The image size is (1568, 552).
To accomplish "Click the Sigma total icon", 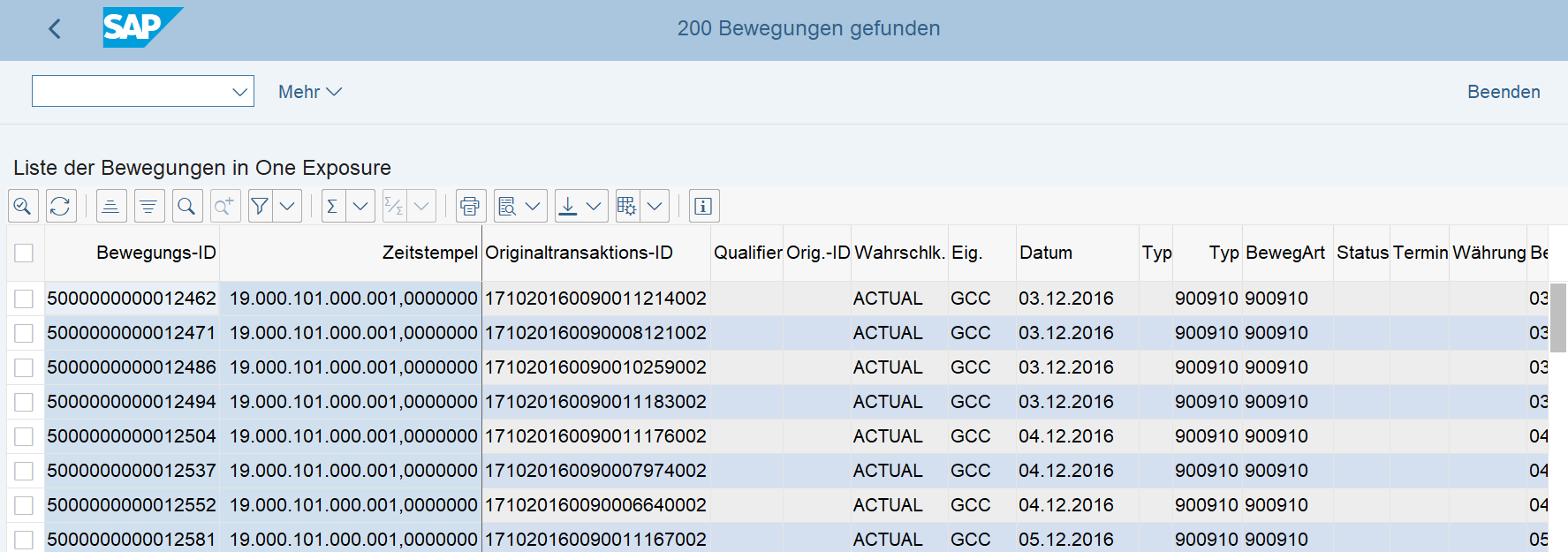I will point(333,206).
